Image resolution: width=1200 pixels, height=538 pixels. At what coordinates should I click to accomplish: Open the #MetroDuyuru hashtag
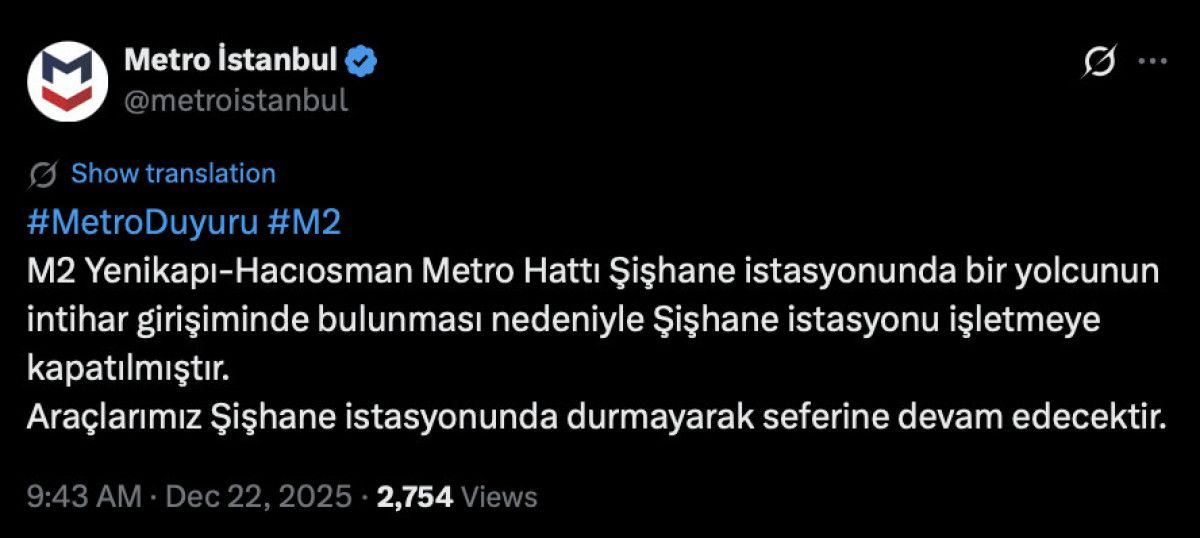[141, 223]
